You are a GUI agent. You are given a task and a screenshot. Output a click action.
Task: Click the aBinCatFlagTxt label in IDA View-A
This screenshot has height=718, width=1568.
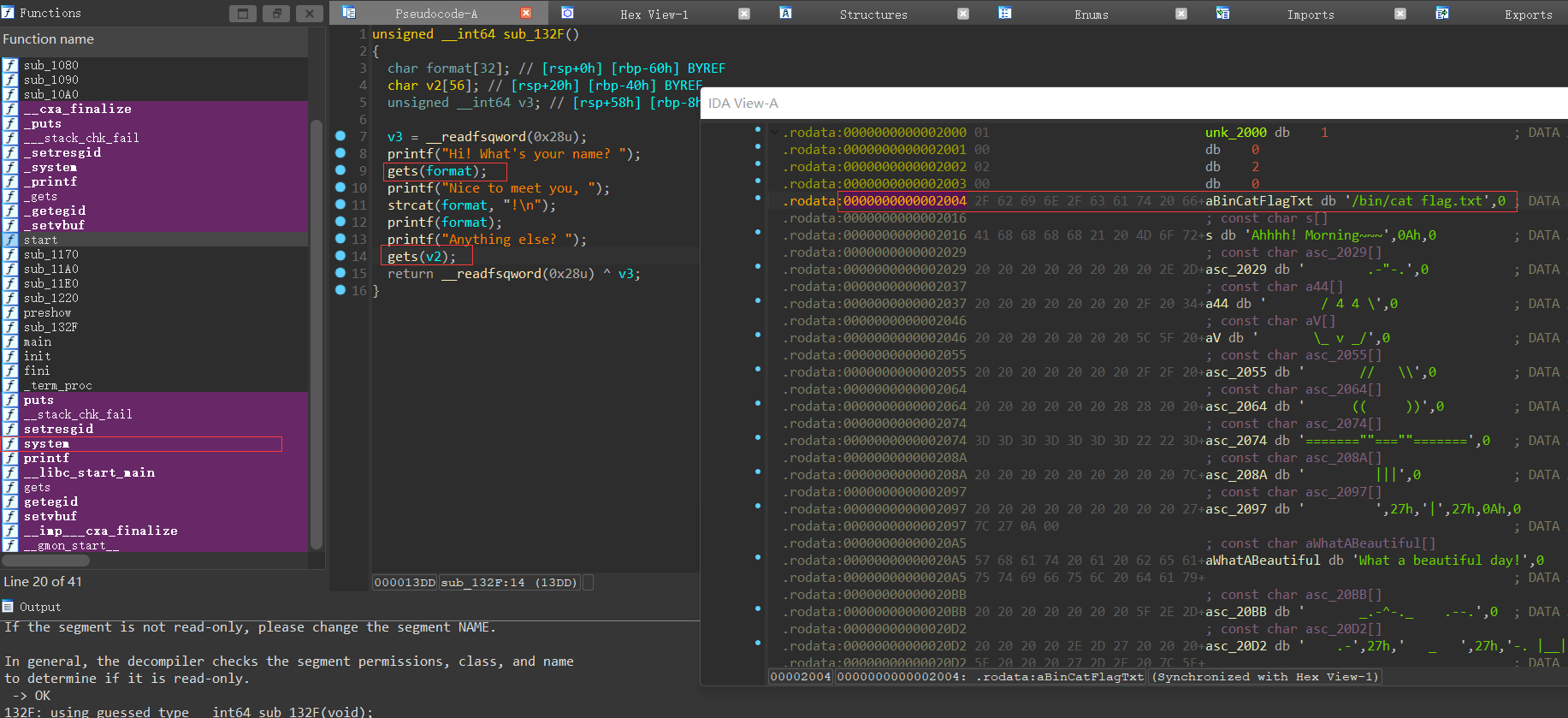point(1258,201)
